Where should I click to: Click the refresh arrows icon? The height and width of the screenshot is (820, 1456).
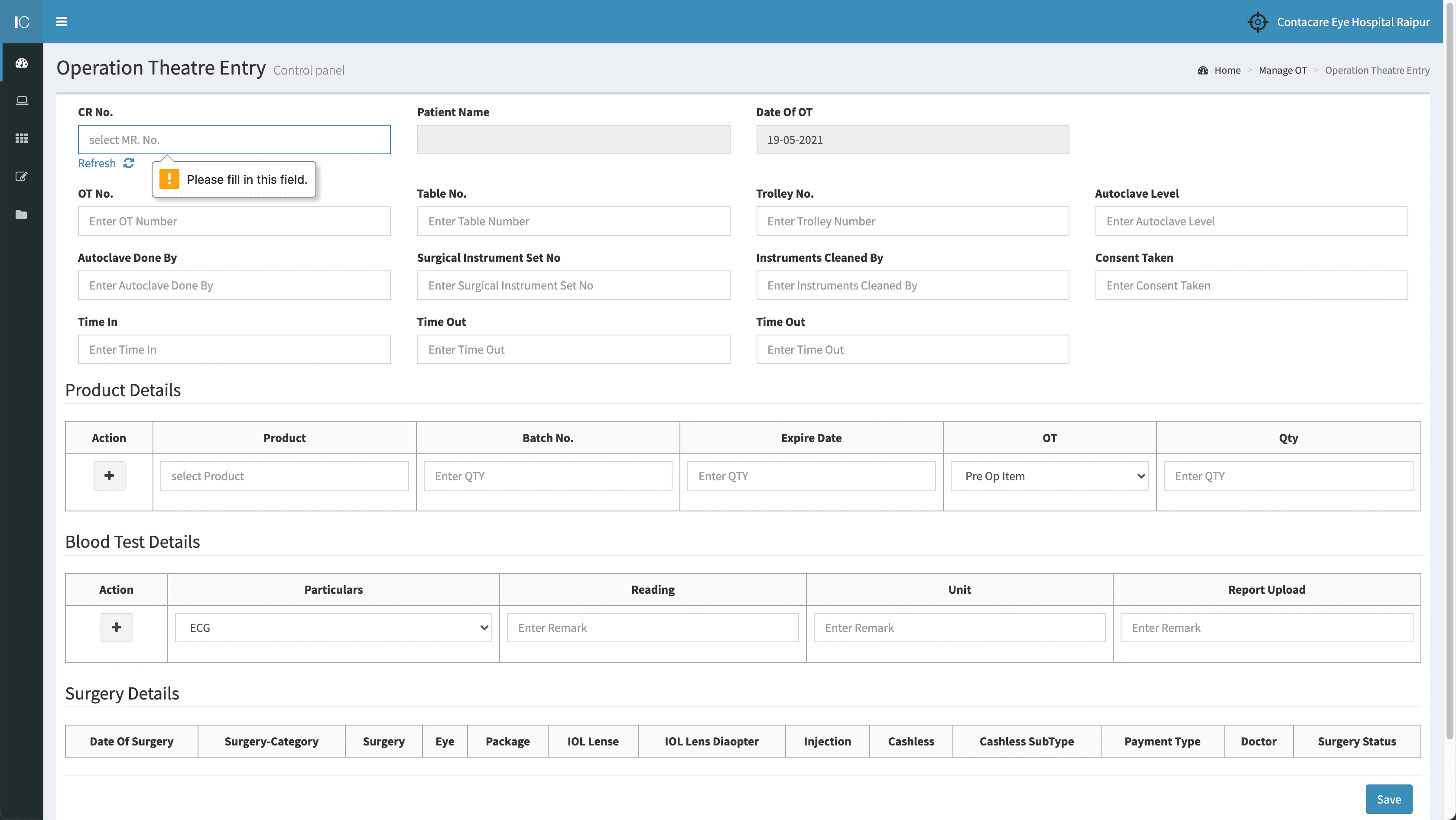[x=129, y=163]
